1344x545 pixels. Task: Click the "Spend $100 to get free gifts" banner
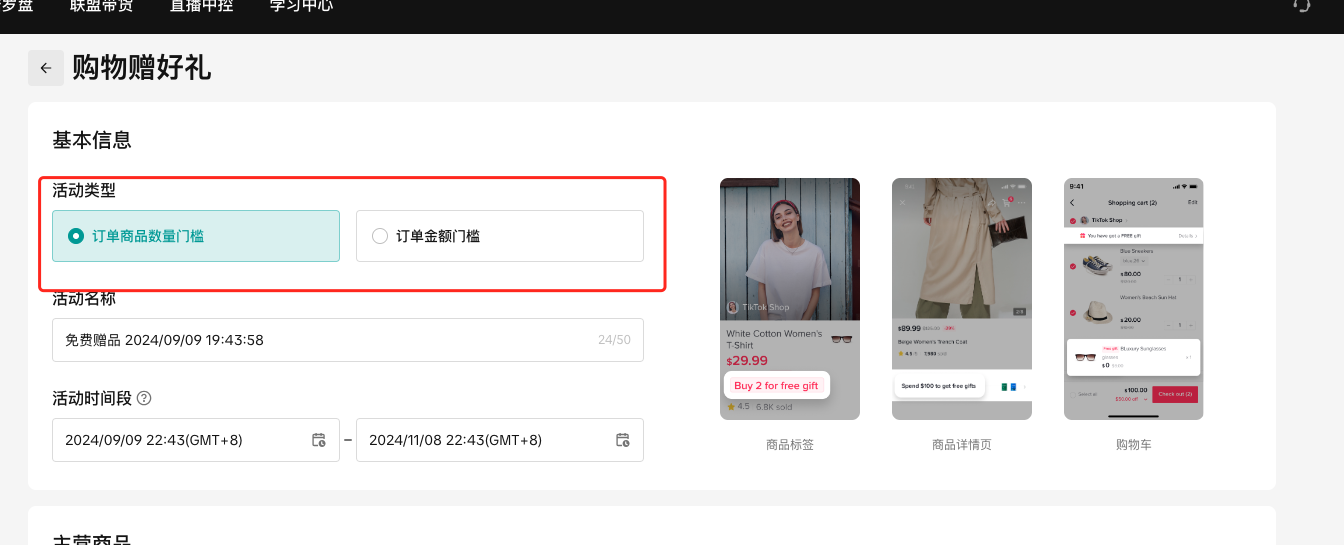pyautogui.click(x=938, y=386)
